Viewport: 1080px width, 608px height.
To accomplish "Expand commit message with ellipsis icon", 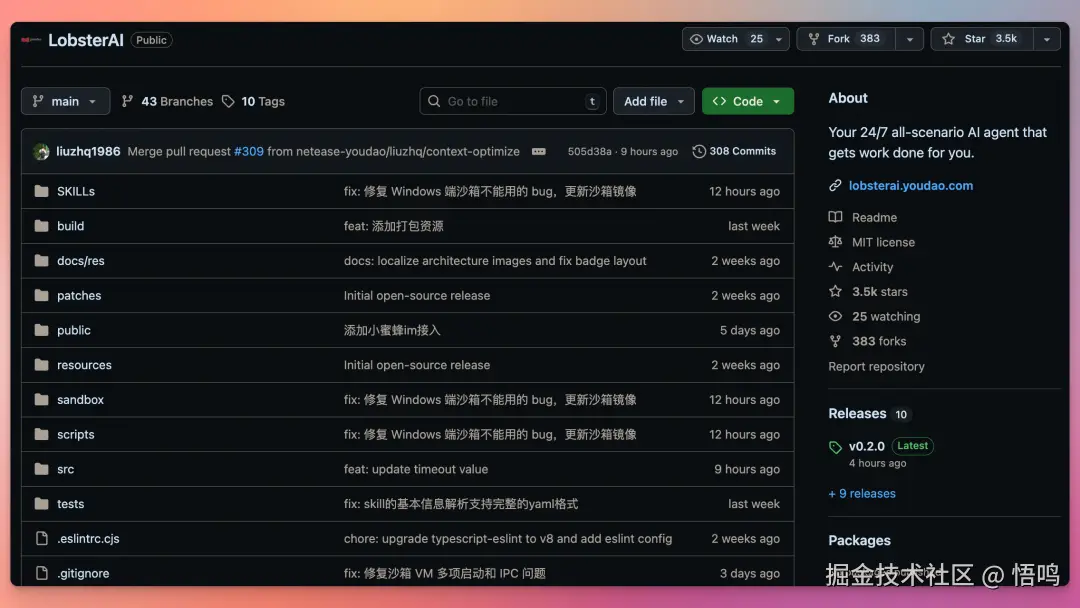I will coord(539,151).
